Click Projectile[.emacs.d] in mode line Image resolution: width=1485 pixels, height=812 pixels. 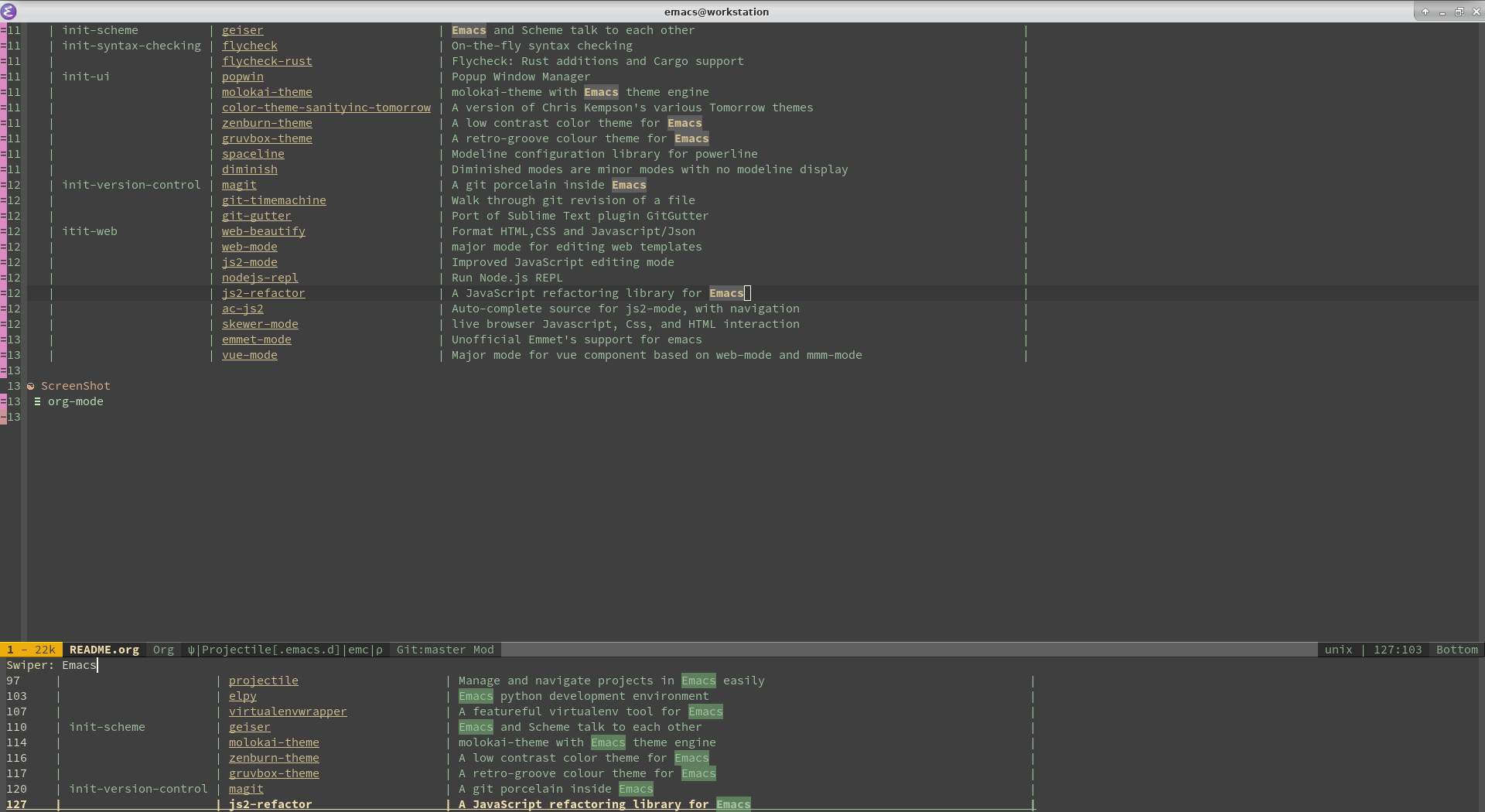271,650
